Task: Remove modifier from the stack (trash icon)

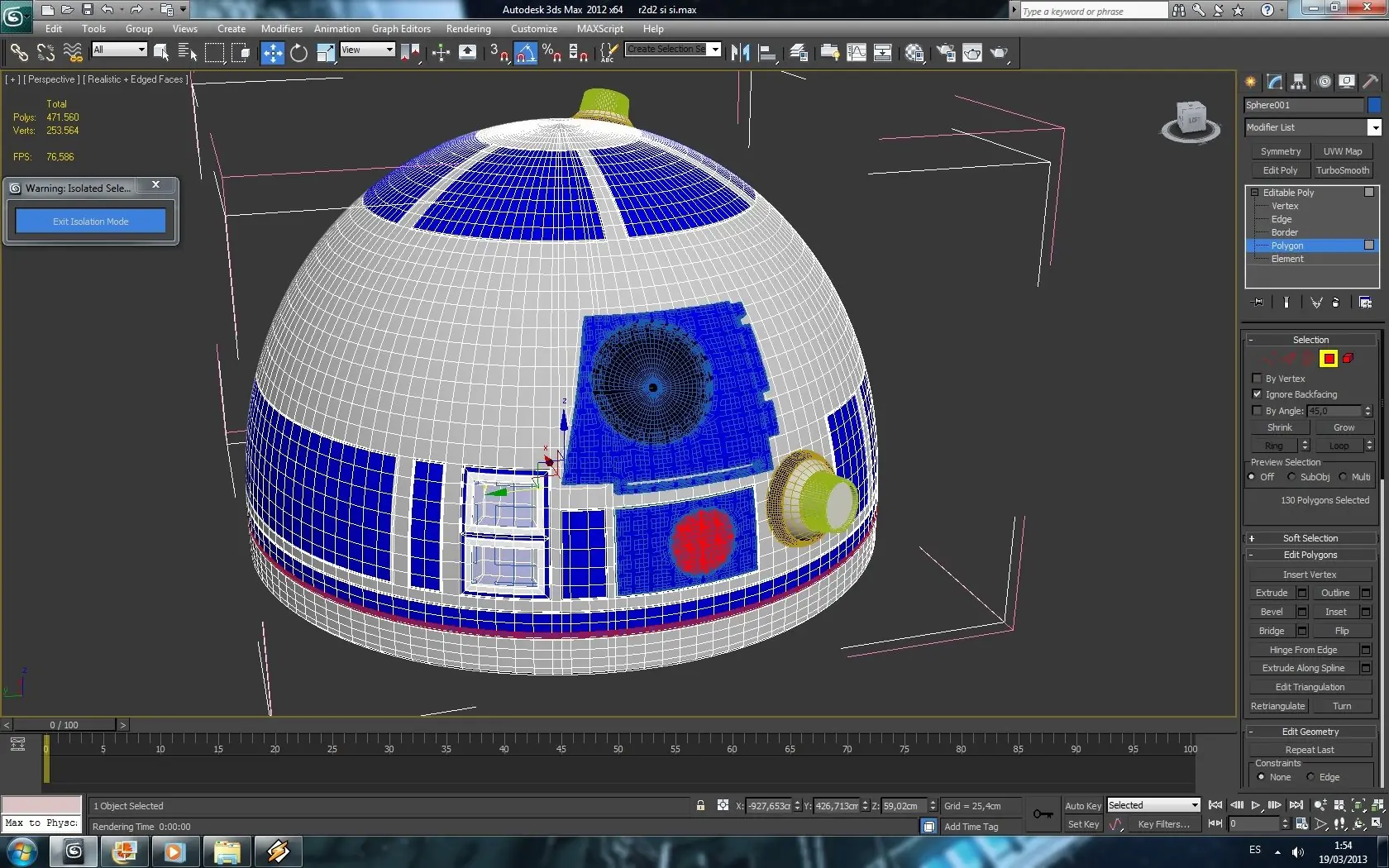Action: [x=1335, y=303]
